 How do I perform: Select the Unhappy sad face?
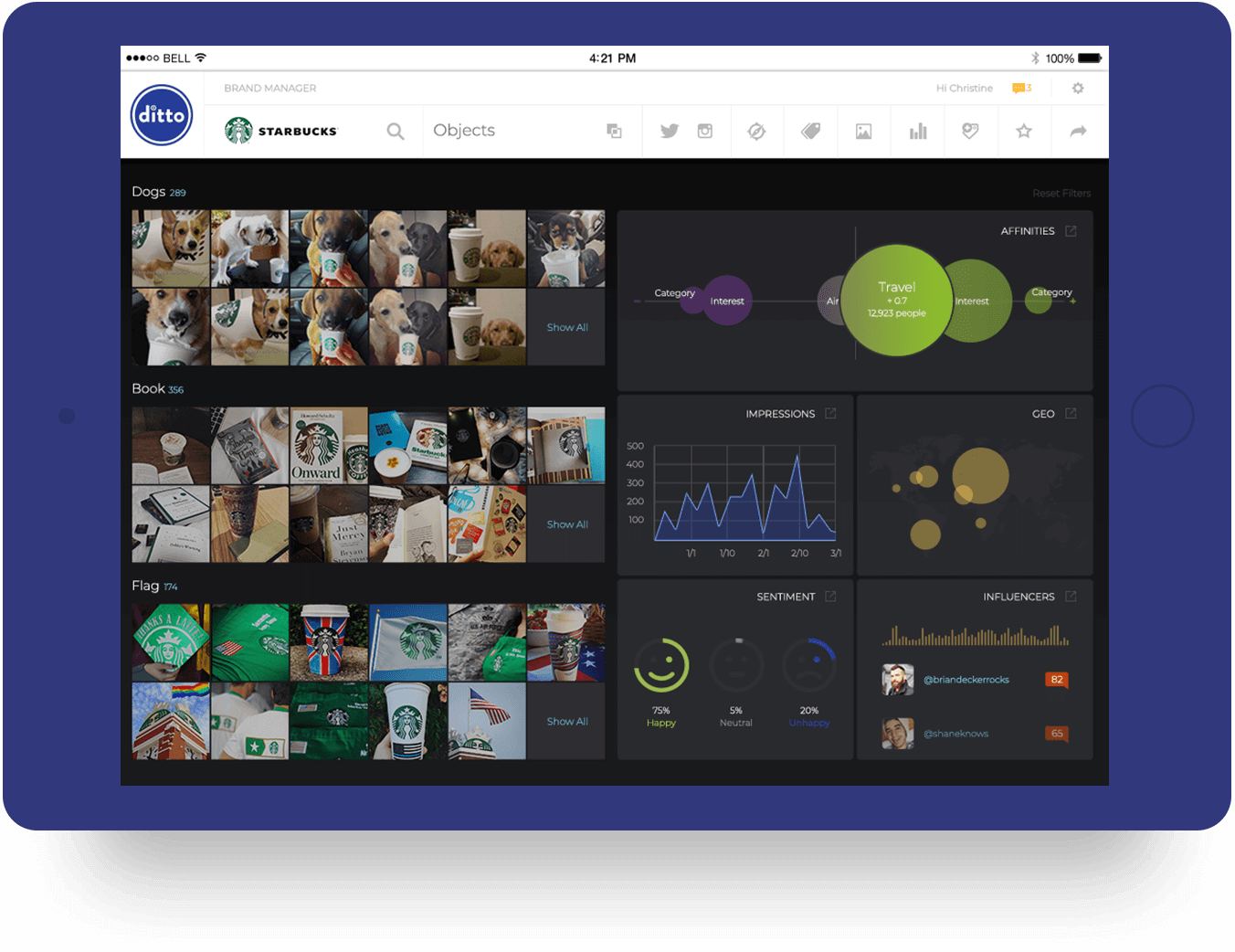click(809, 665)
